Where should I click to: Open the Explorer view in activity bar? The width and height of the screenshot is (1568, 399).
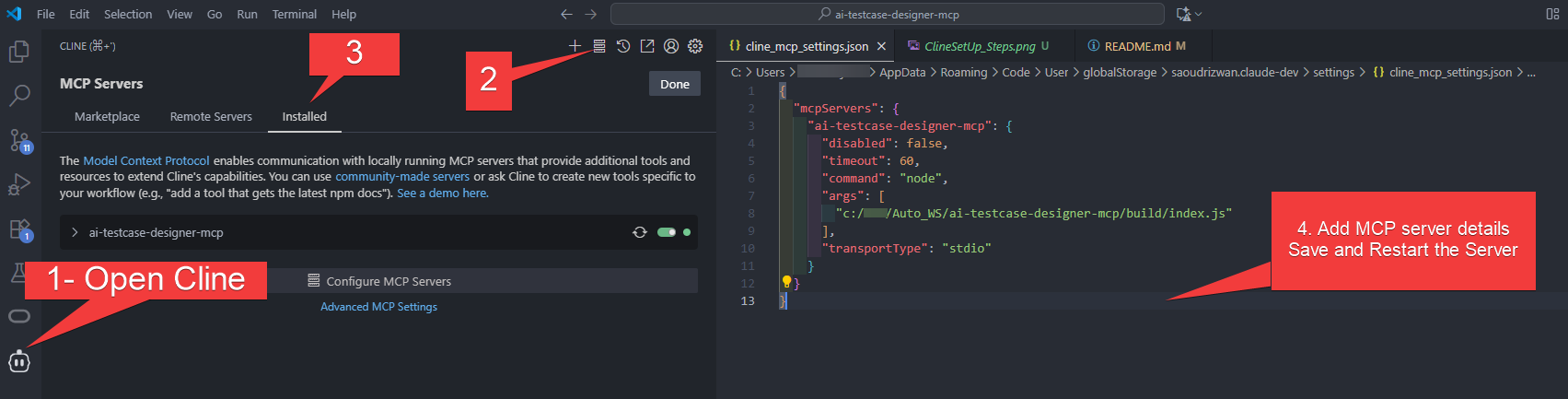coord(19,52)
